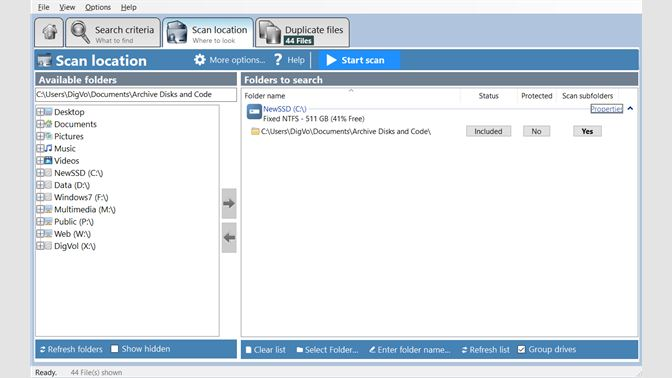
Task: Click the available folders path field
Action: pos(135,94)
